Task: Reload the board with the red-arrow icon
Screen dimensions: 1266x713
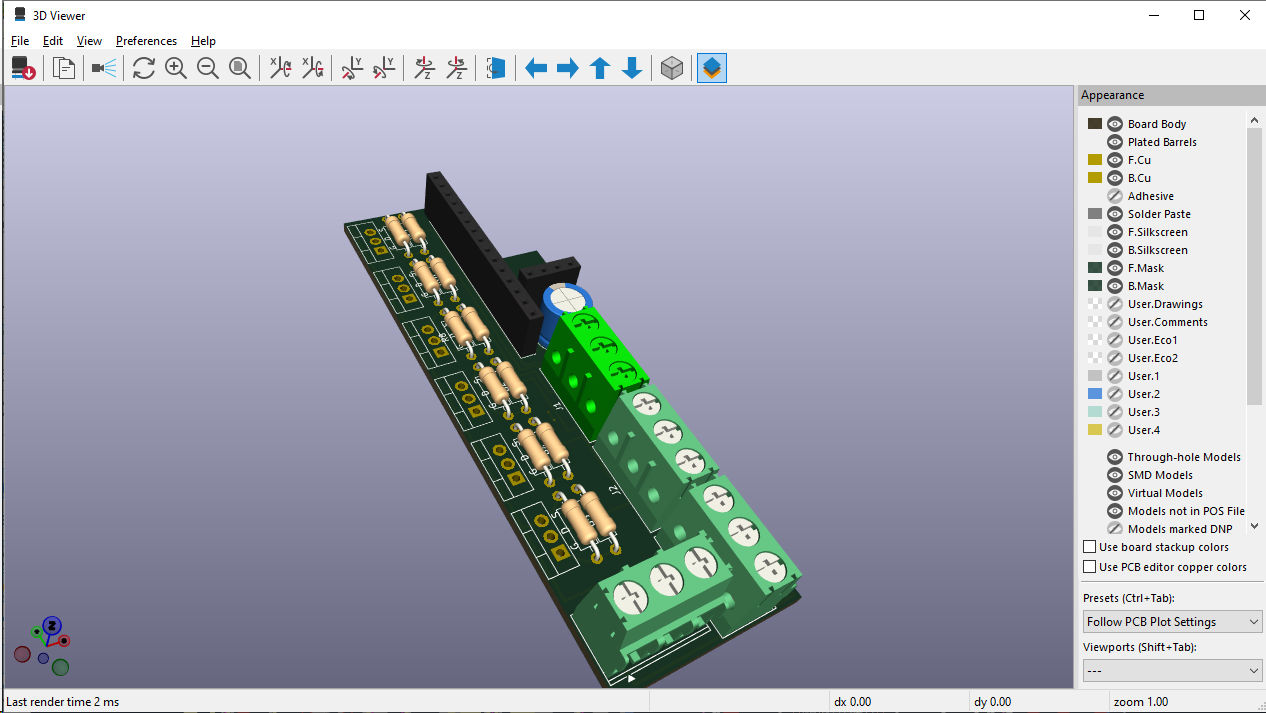Action: coord(24,68)
